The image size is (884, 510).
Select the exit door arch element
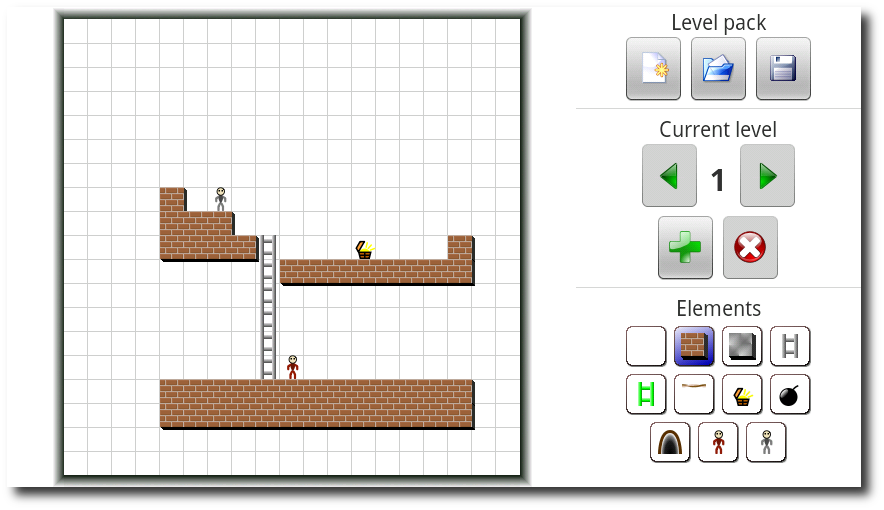(670, 442)
